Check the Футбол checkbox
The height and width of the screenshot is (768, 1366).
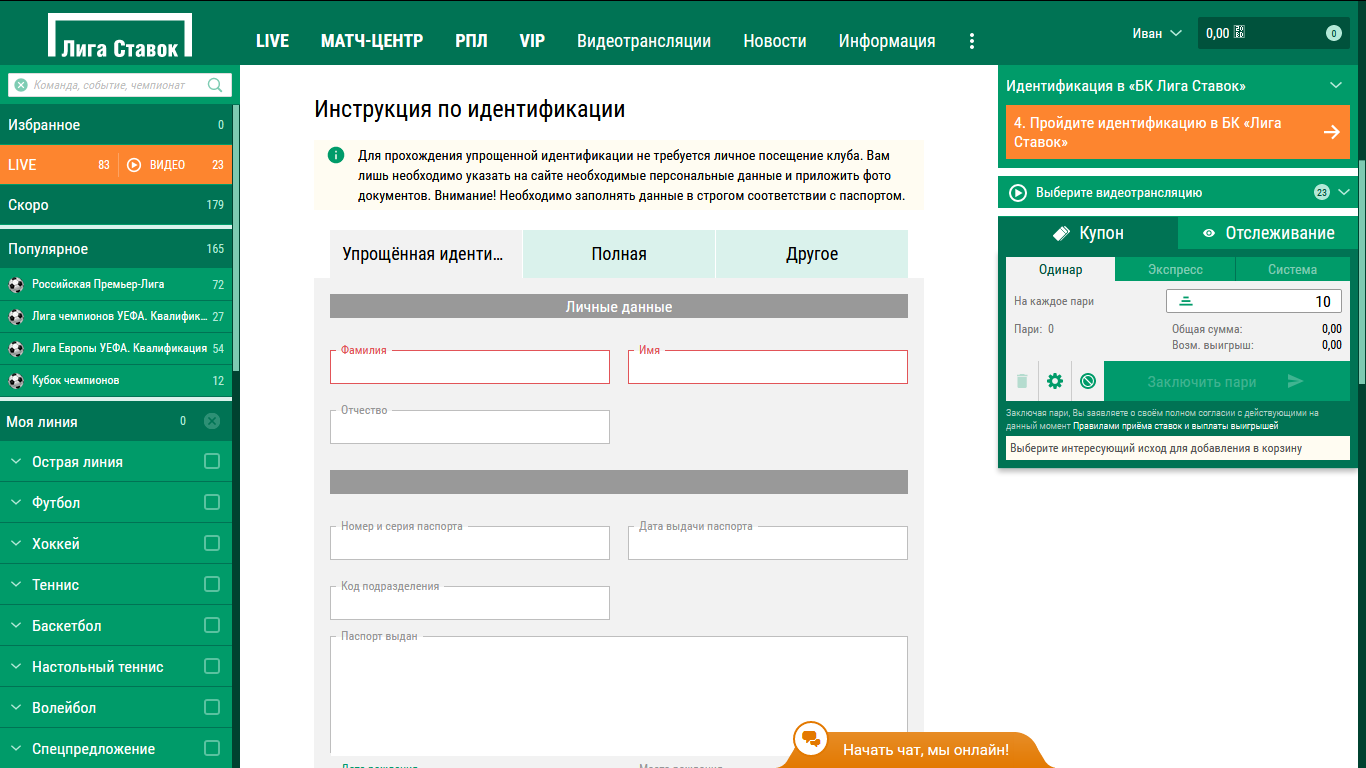click(x=212, y=502)
